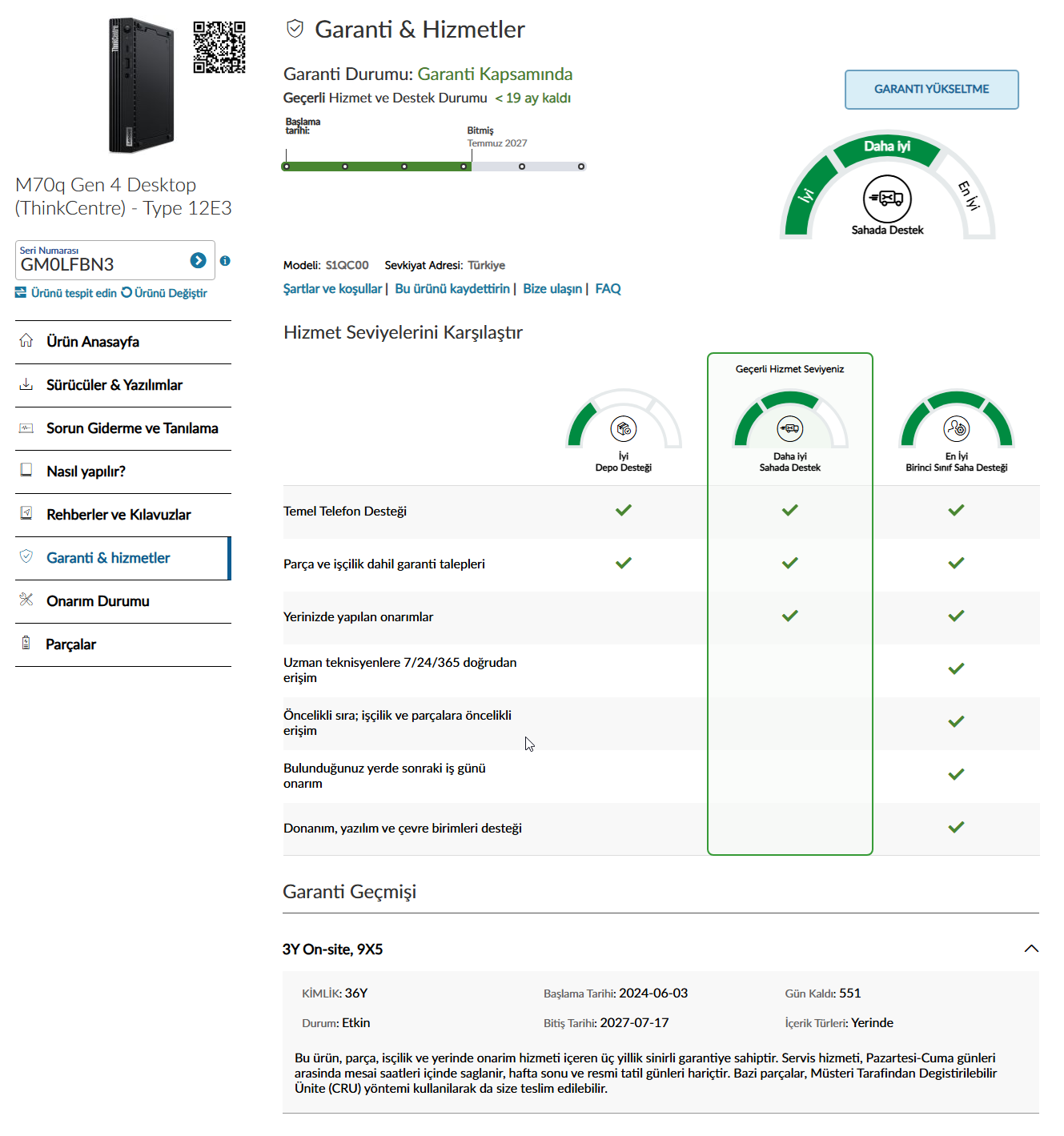Click the Garanti Kapsamında status text

click(x=495, y=74)
